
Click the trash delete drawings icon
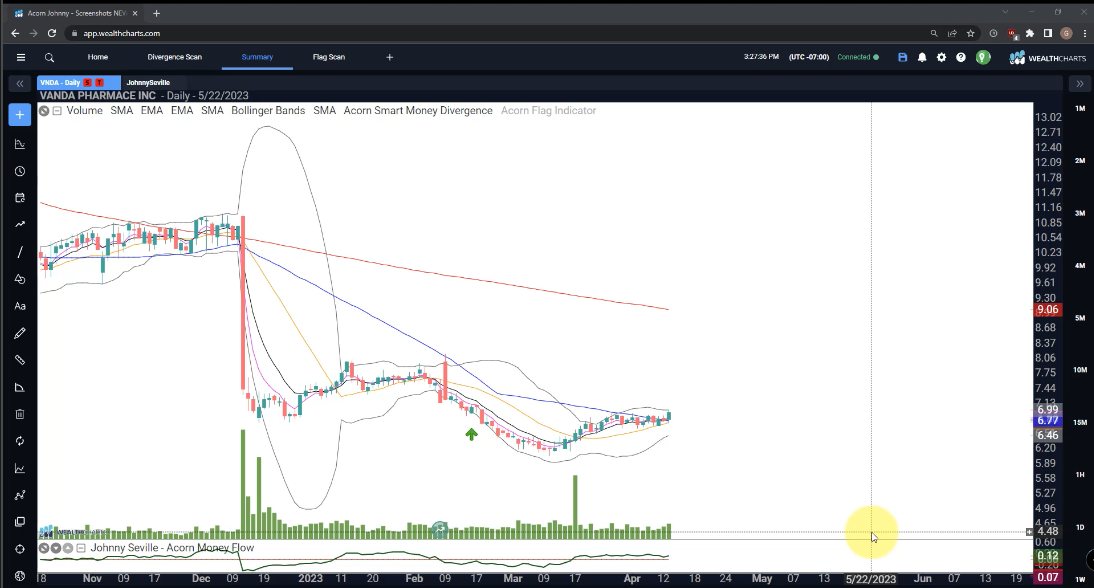[x=20, y=414]
